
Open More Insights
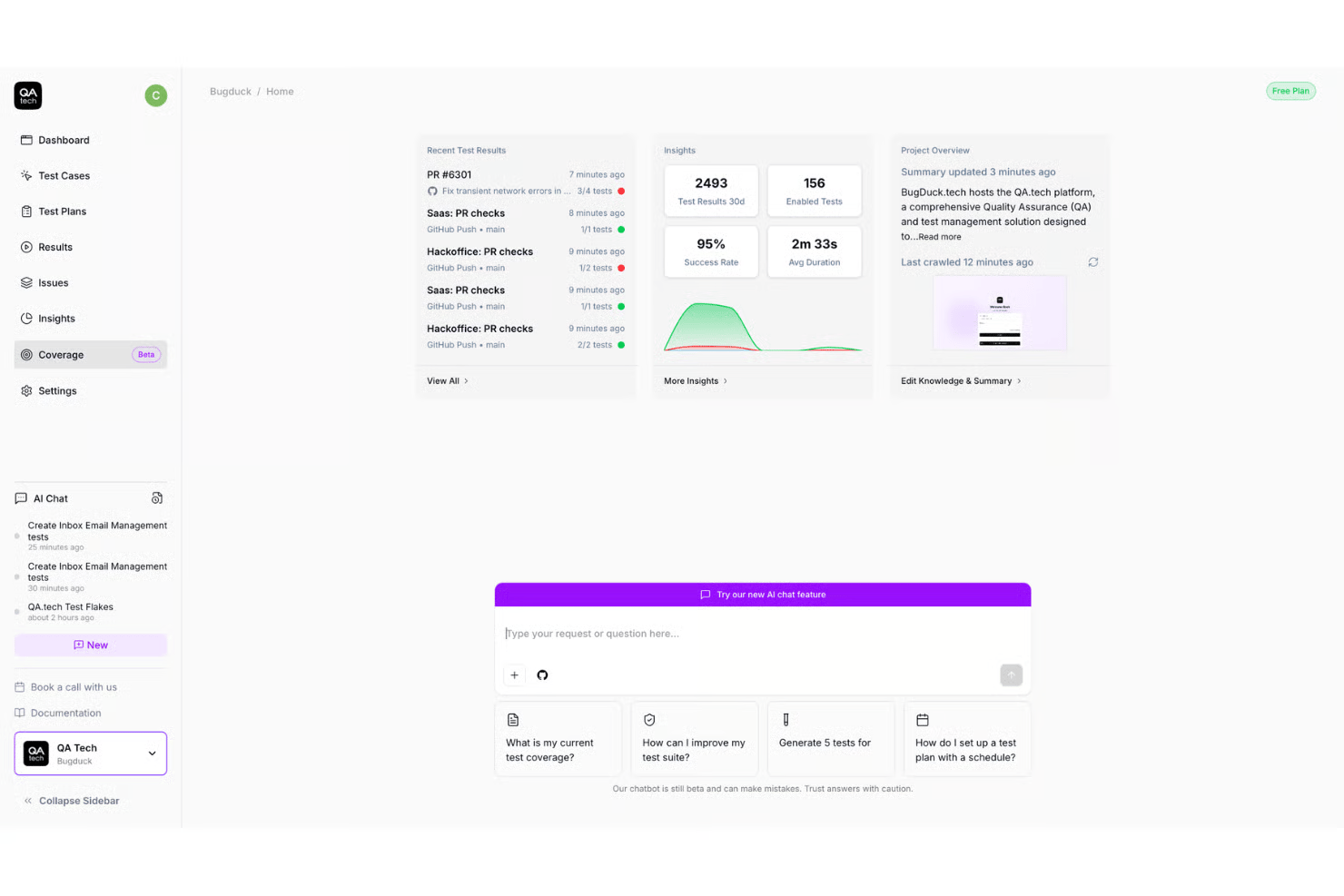pos(696,381)
